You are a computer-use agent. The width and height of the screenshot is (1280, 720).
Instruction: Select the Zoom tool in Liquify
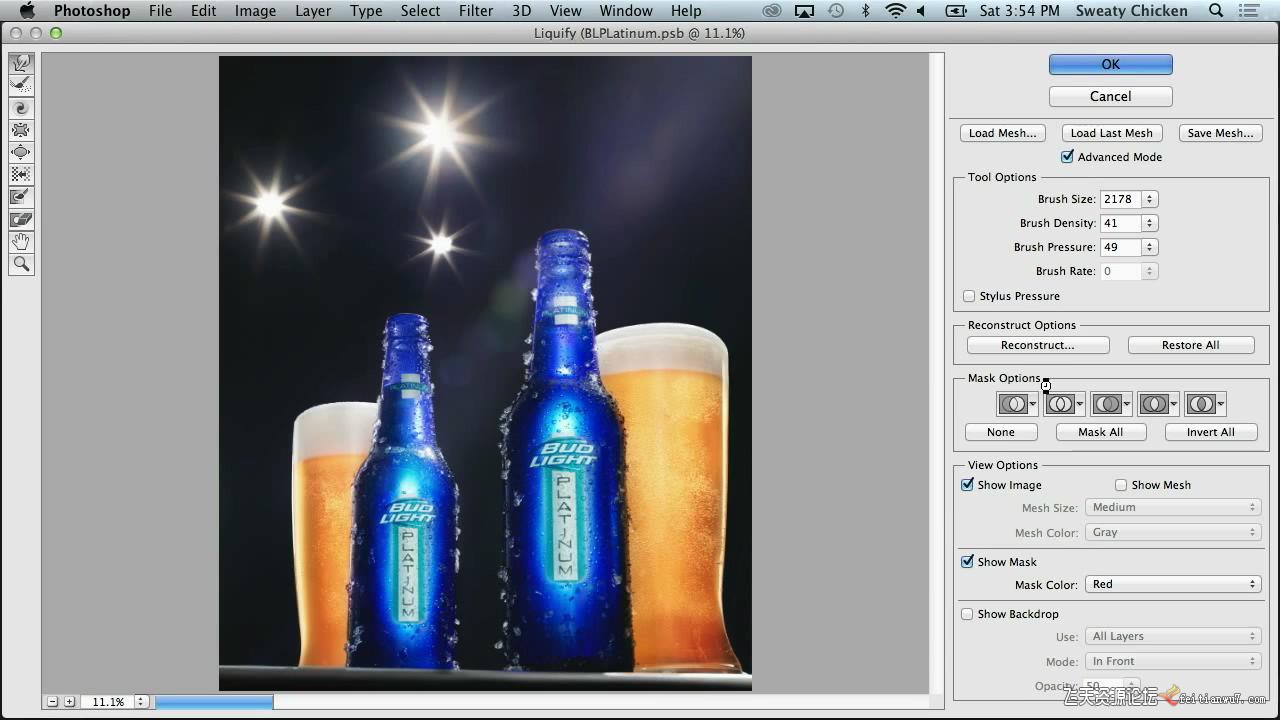click(21, 265)
